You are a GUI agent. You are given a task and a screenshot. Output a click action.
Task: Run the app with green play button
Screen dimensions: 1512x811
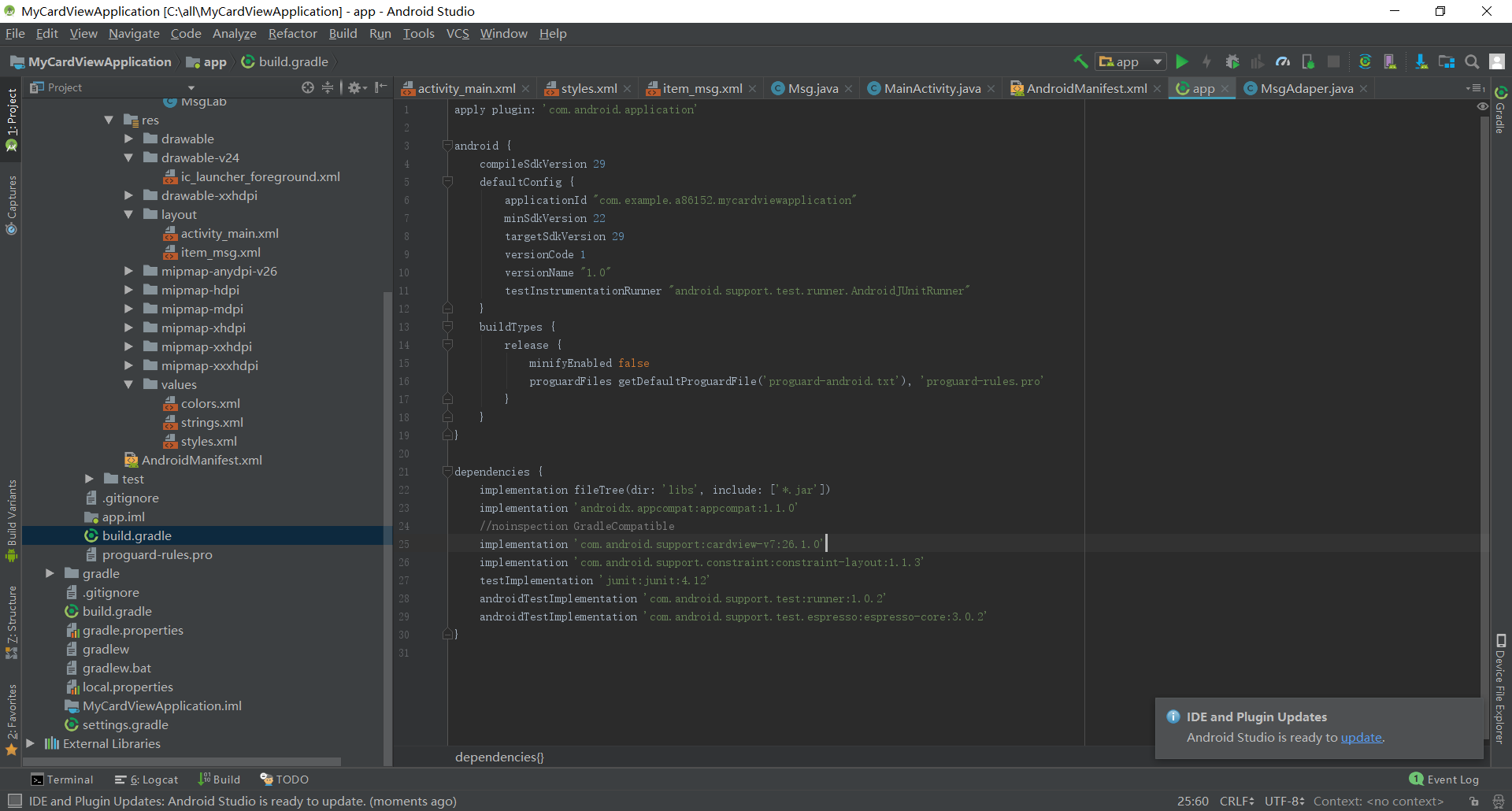(x=1181, y=61)
